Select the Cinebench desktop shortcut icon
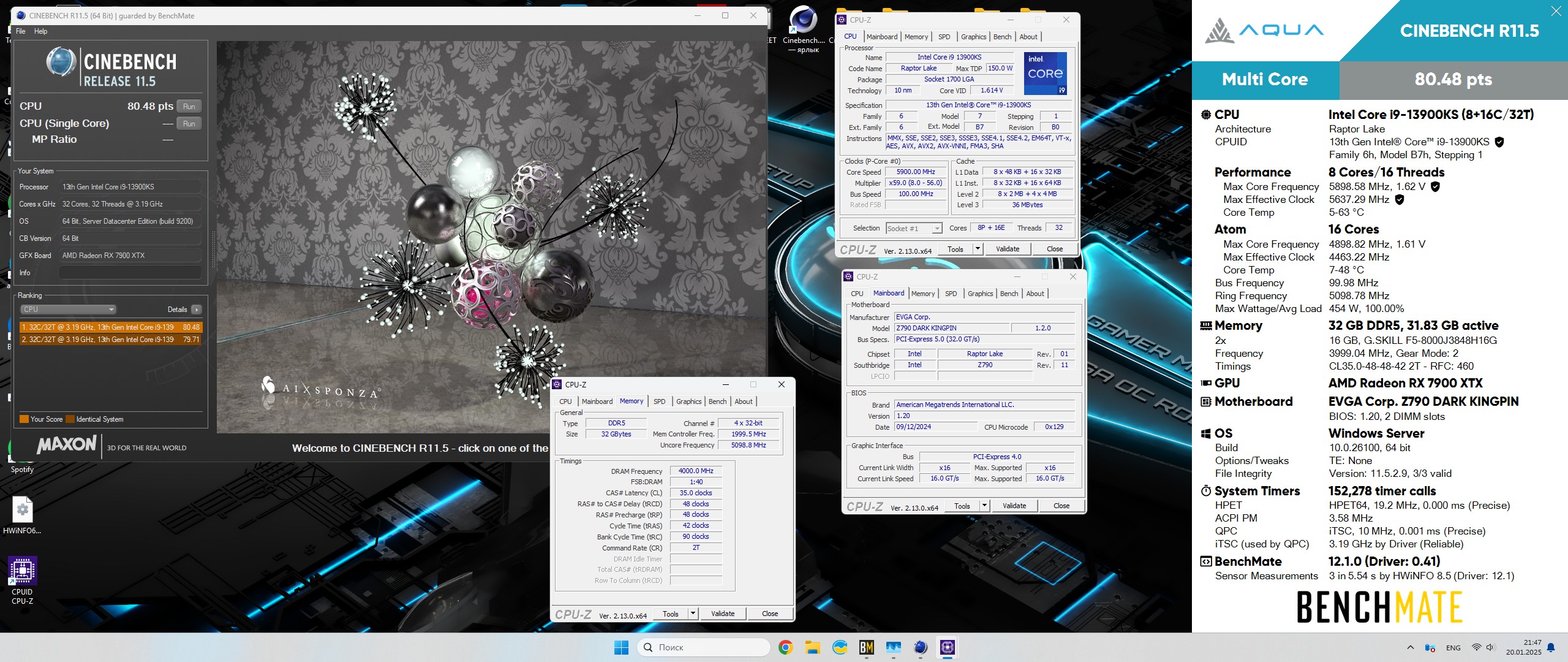The width and height of the screenshot is (1568, 662). [803, 28]
